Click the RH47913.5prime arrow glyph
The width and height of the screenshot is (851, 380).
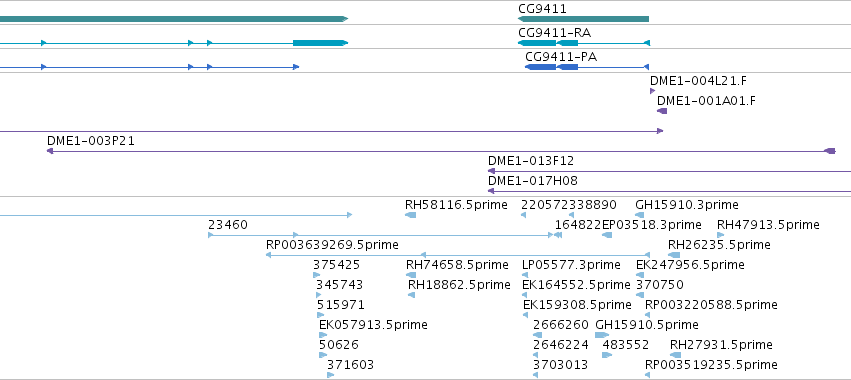pyautogui.click(x=720, y=235)
